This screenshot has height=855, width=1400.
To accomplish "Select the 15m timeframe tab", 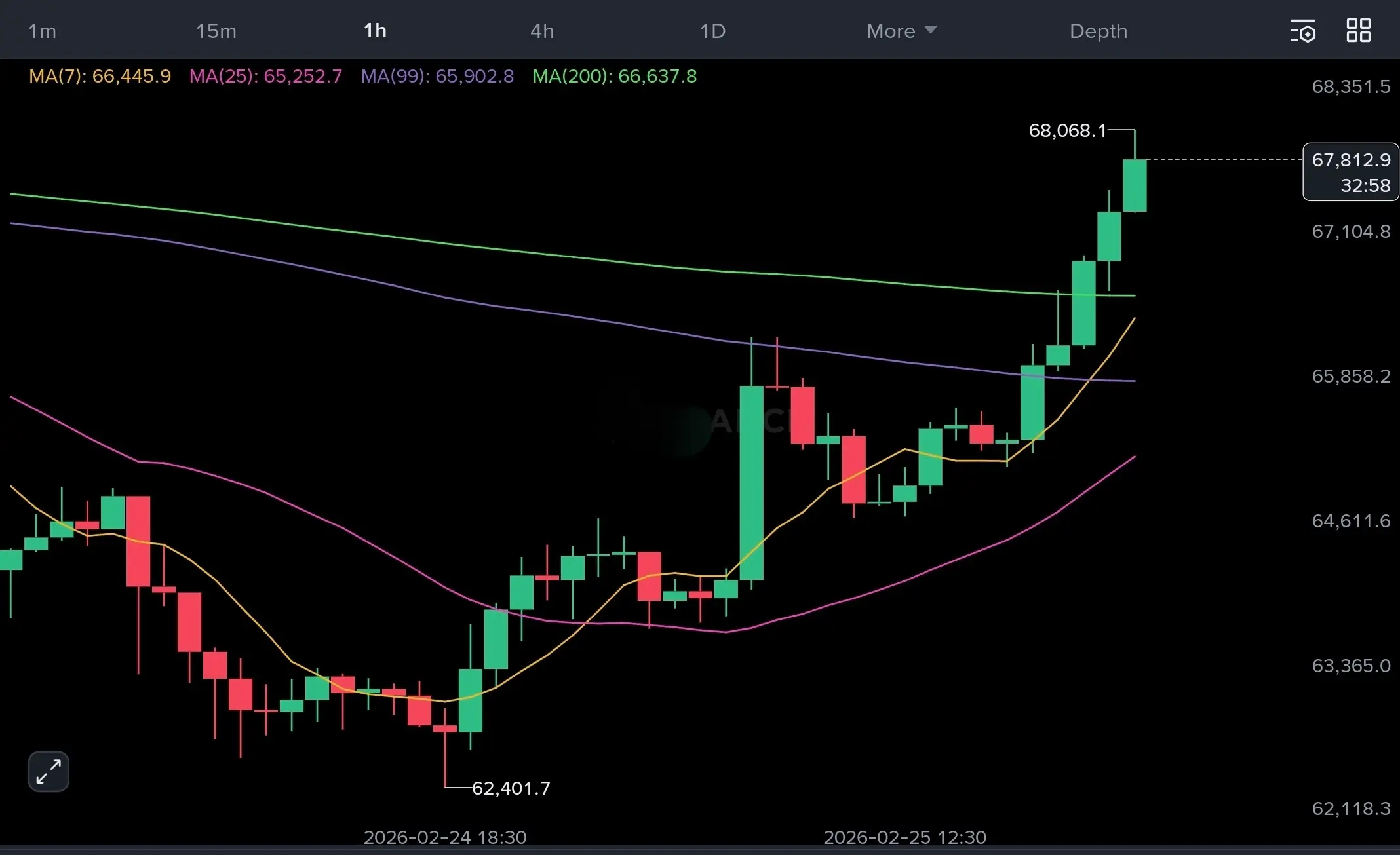I will (x=216, y=31).
